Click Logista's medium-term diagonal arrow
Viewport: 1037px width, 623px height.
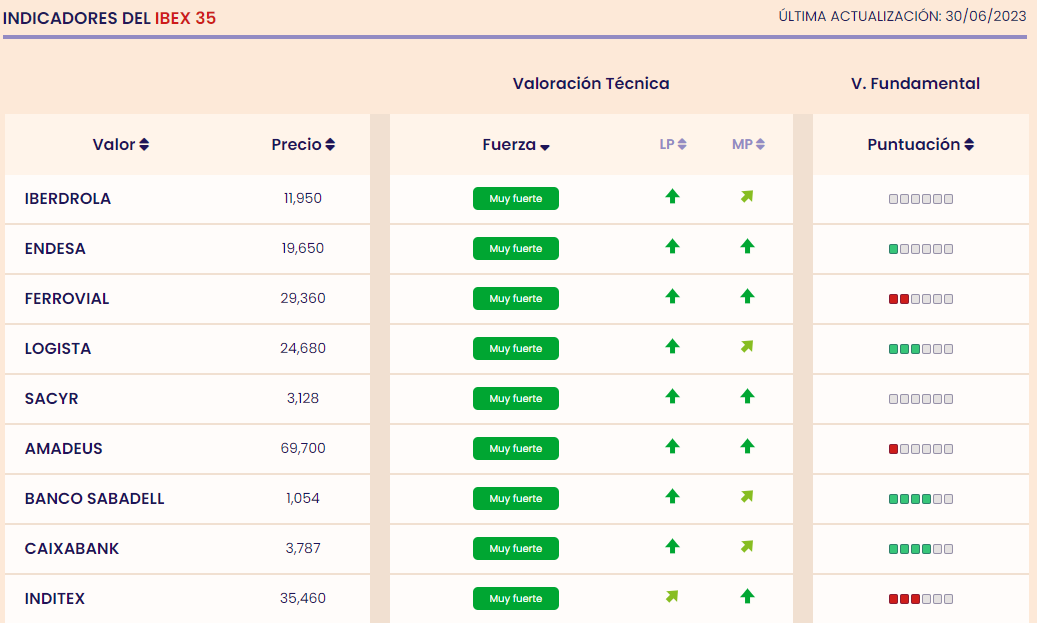coord(747,347)
